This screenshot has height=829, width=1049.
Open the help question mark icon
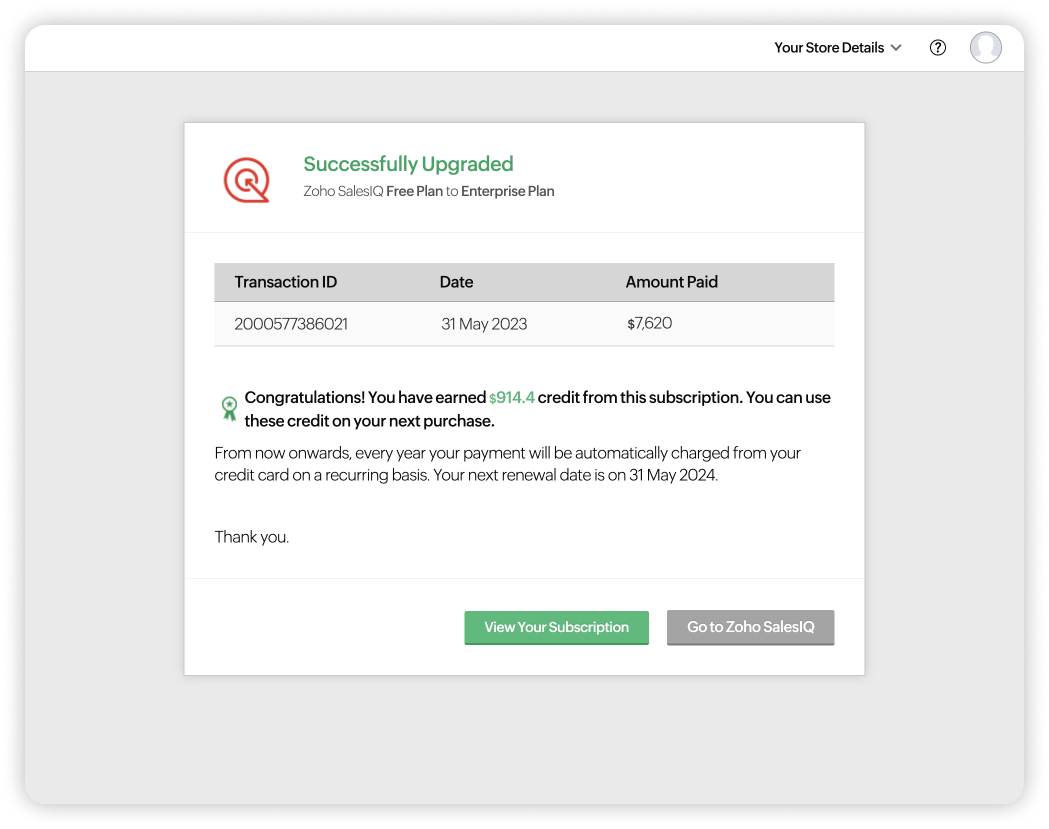pyautogui.click(x=937, y=48)
